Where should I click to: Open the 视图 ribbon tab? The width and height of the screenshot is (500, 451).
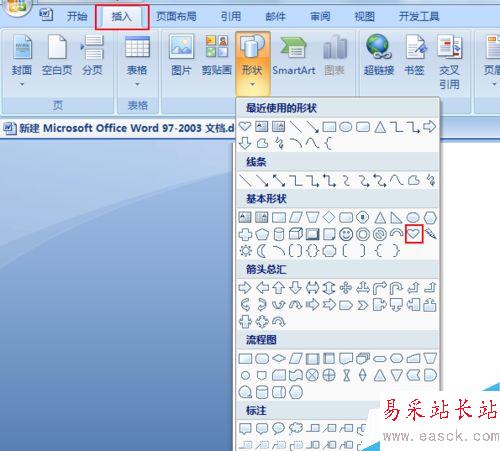tap(364, 16)
